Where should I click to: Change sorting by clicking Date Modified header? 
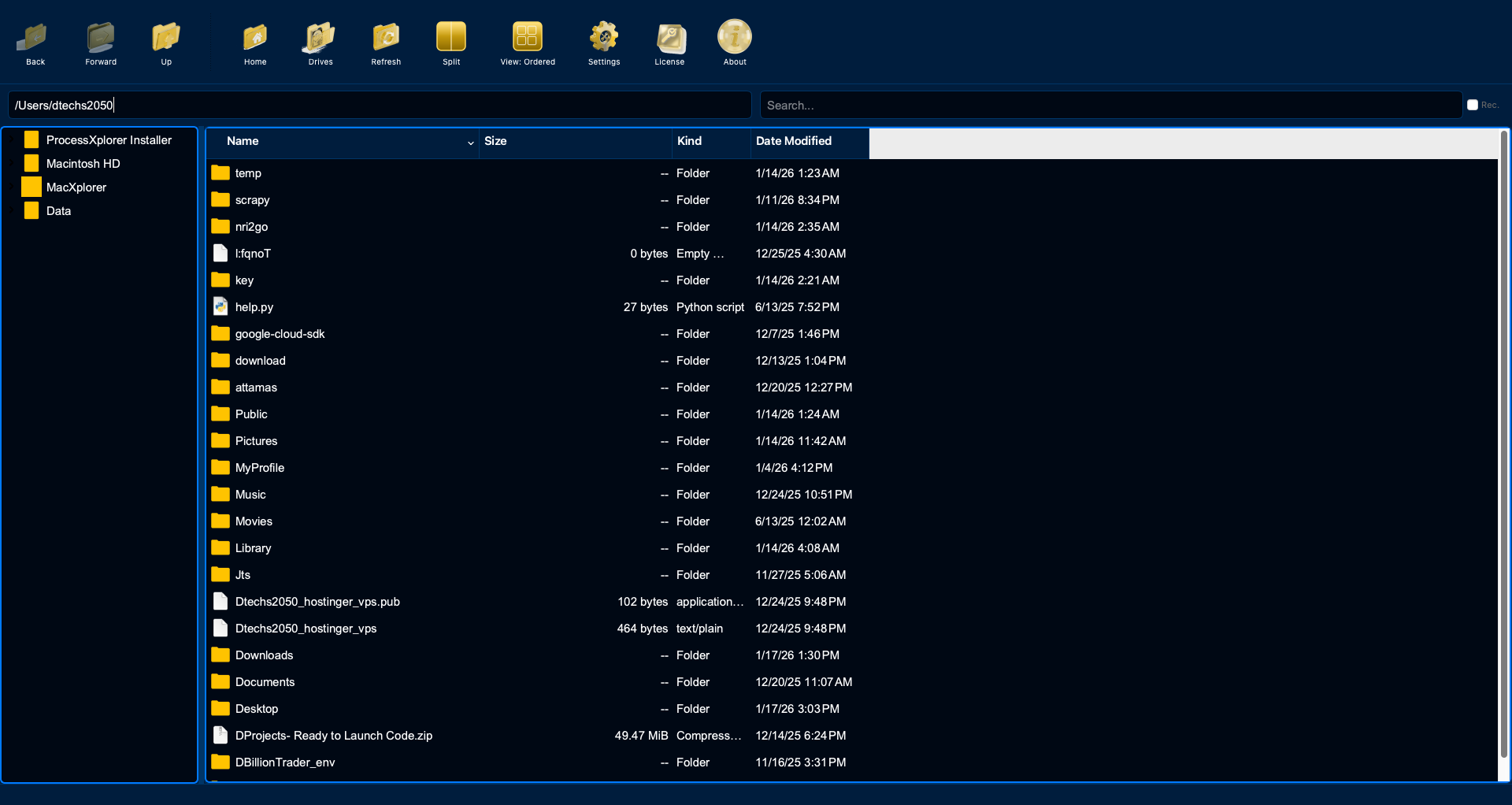(793, 141)
